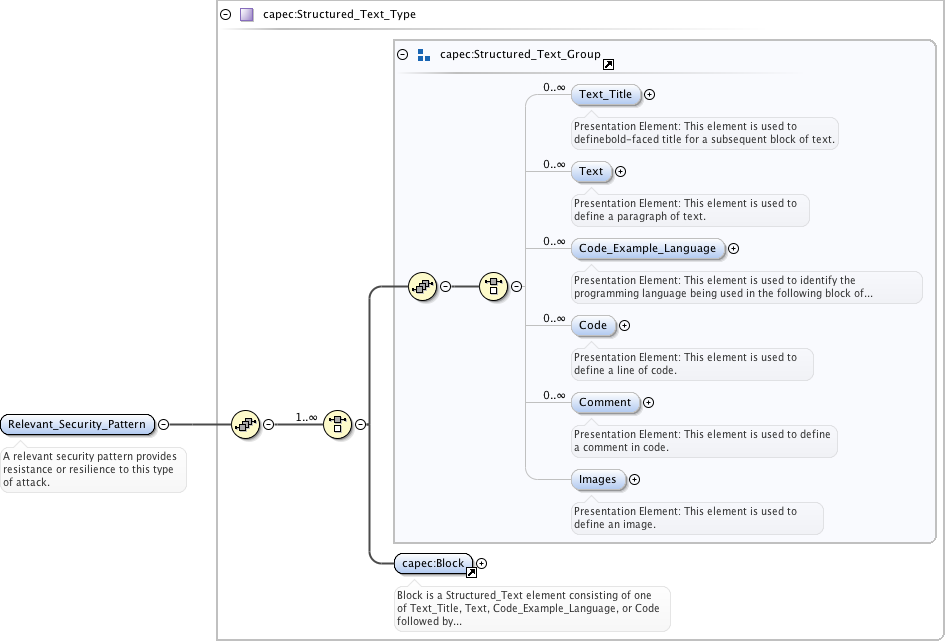Select the Code element node
Image resolution: width=946 pixels, height=642 pixels.
click(592, 326)
